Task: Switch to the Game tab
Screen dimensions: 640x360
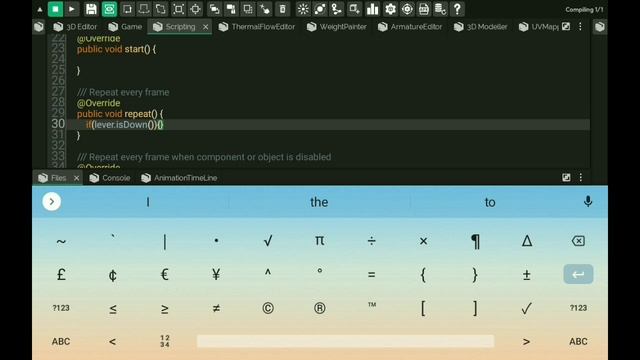Action: 125,27
